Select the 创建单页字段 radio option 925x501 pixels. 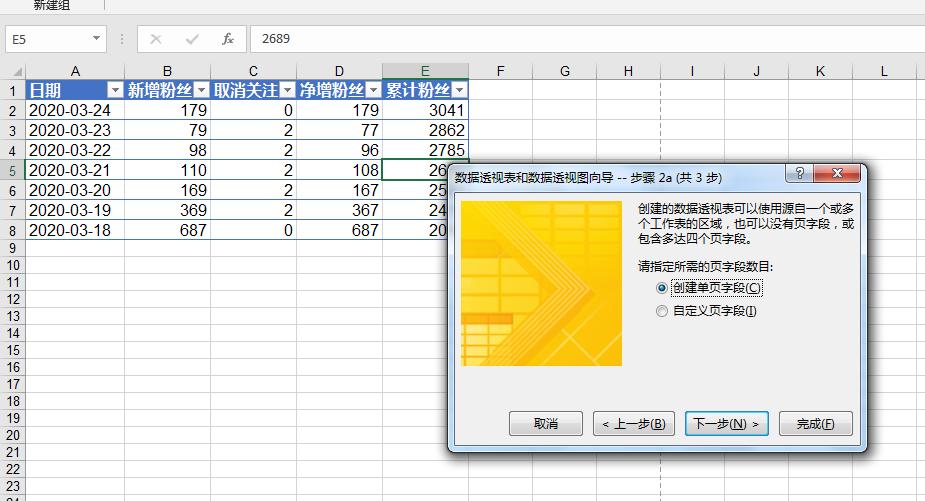(662, 288)
